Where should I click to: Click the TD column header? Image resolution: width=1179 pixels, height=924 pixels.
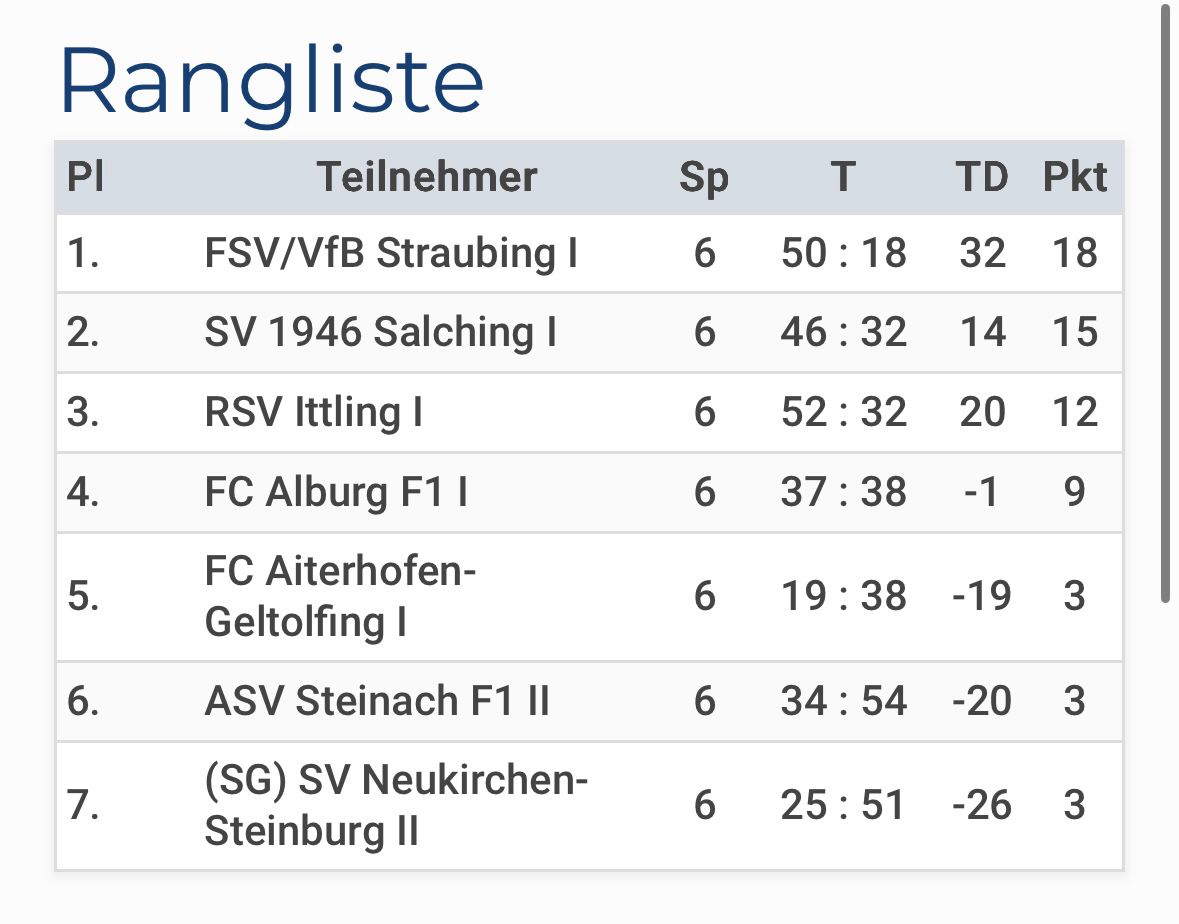point(981,177)
